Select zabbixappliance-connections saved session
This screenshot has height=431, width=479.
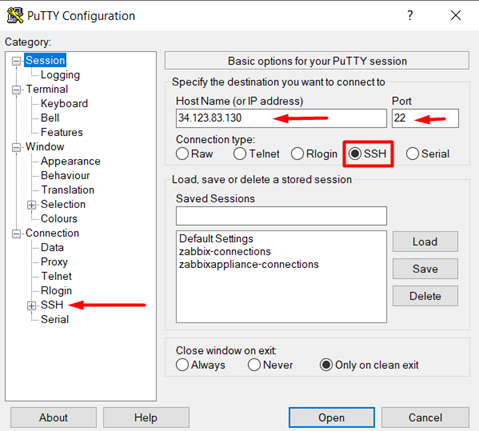click(x=249, y=264)
